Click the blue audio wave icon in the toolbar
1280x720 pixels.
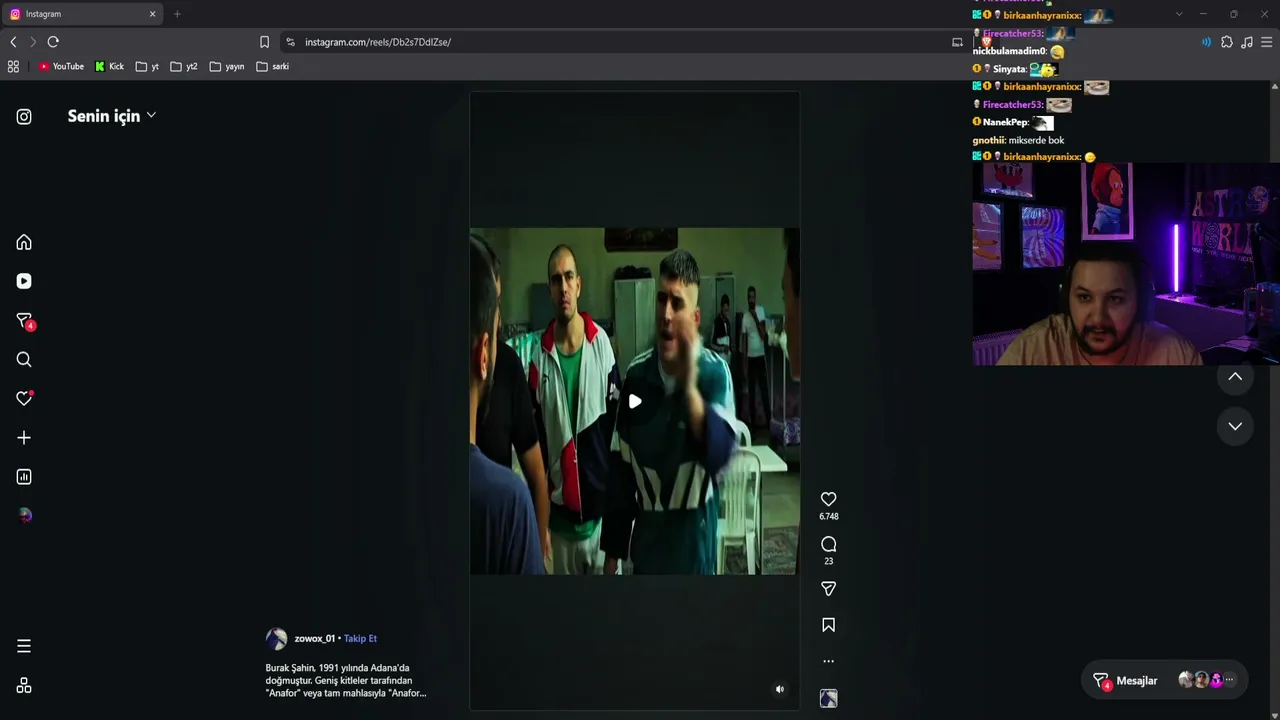[1206, 42]
